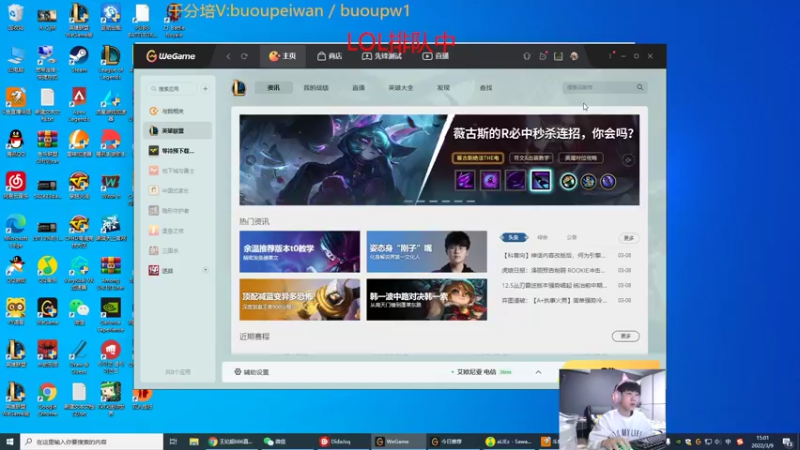Click the fourth highlighted skill icon
The width and height of the screenshot is (800, 450).
click(x=540, y=181)
